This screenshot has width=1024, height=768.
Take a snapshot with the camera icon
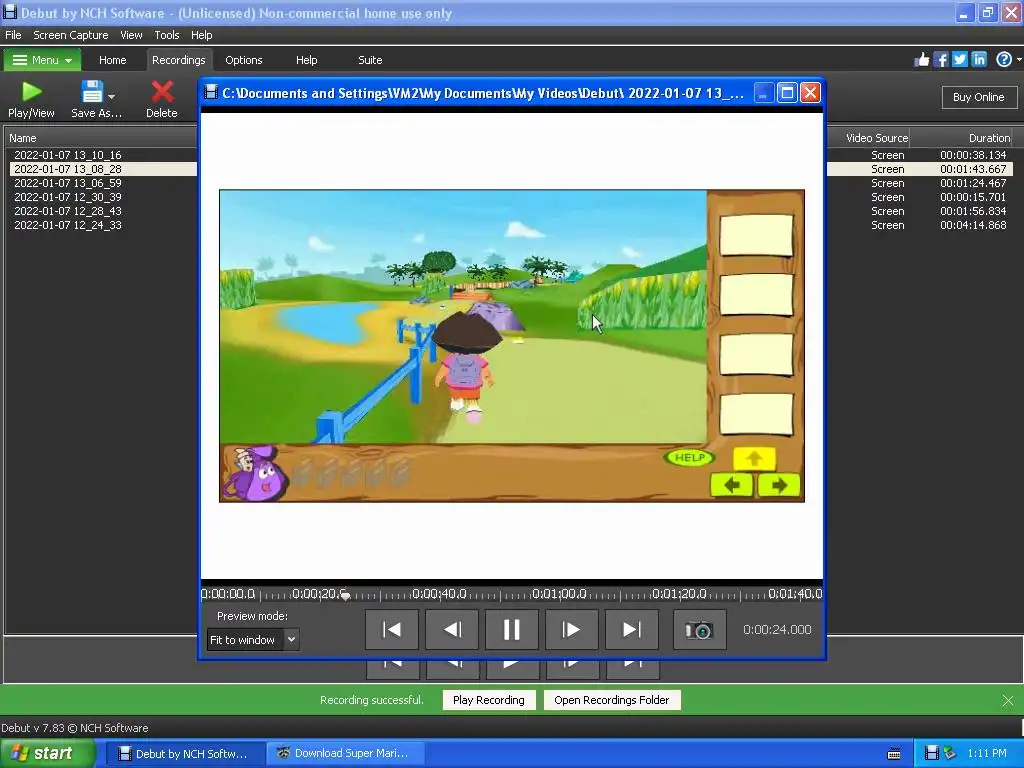click(x=699, y=630)
